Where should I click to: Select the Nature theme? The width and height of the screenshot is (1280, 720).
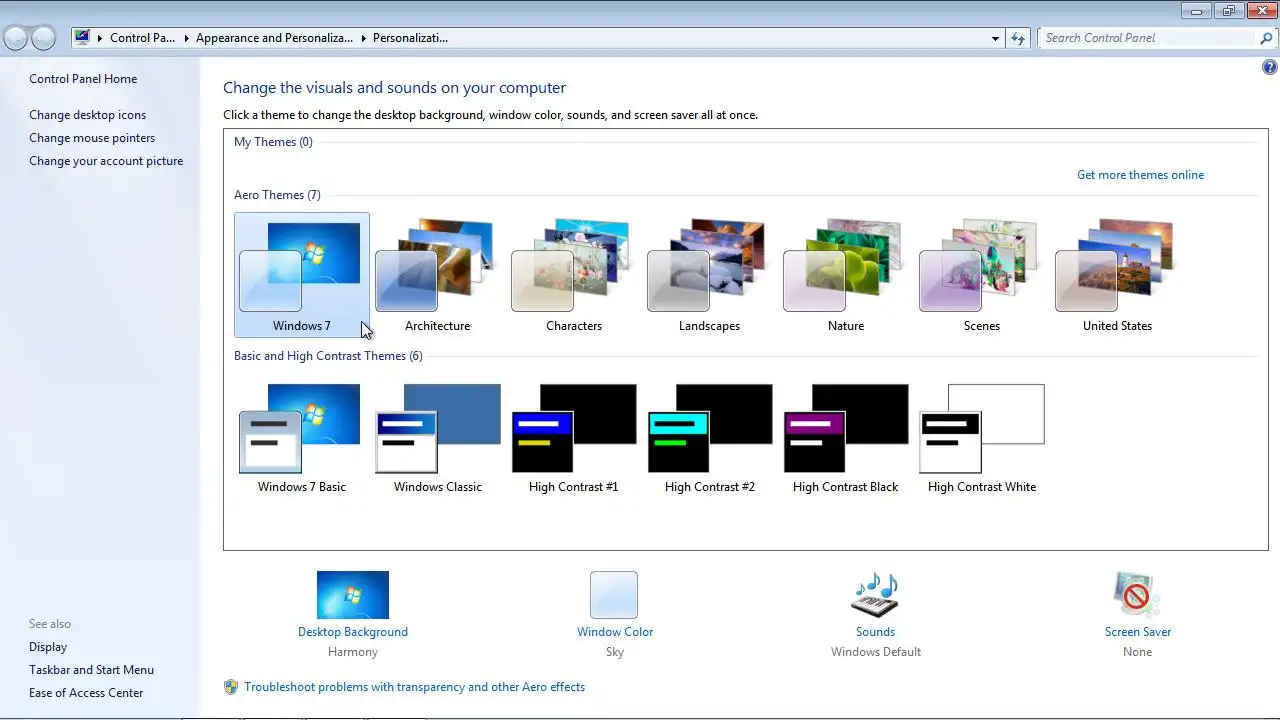click(845, 275)
